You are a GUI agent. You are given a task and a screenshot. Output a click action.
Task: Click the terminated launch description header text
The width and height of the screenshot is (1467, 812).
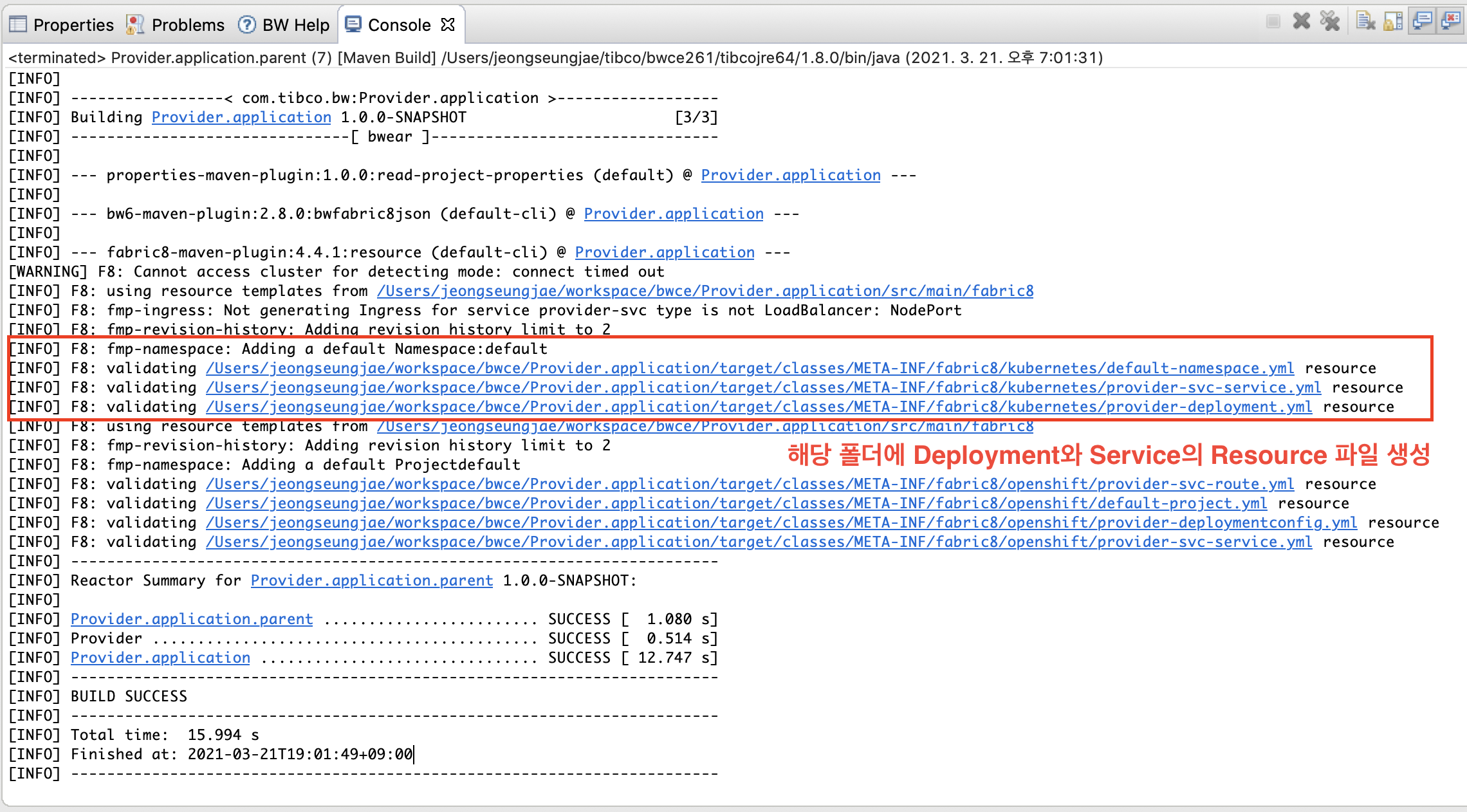[x=555, y=58]
